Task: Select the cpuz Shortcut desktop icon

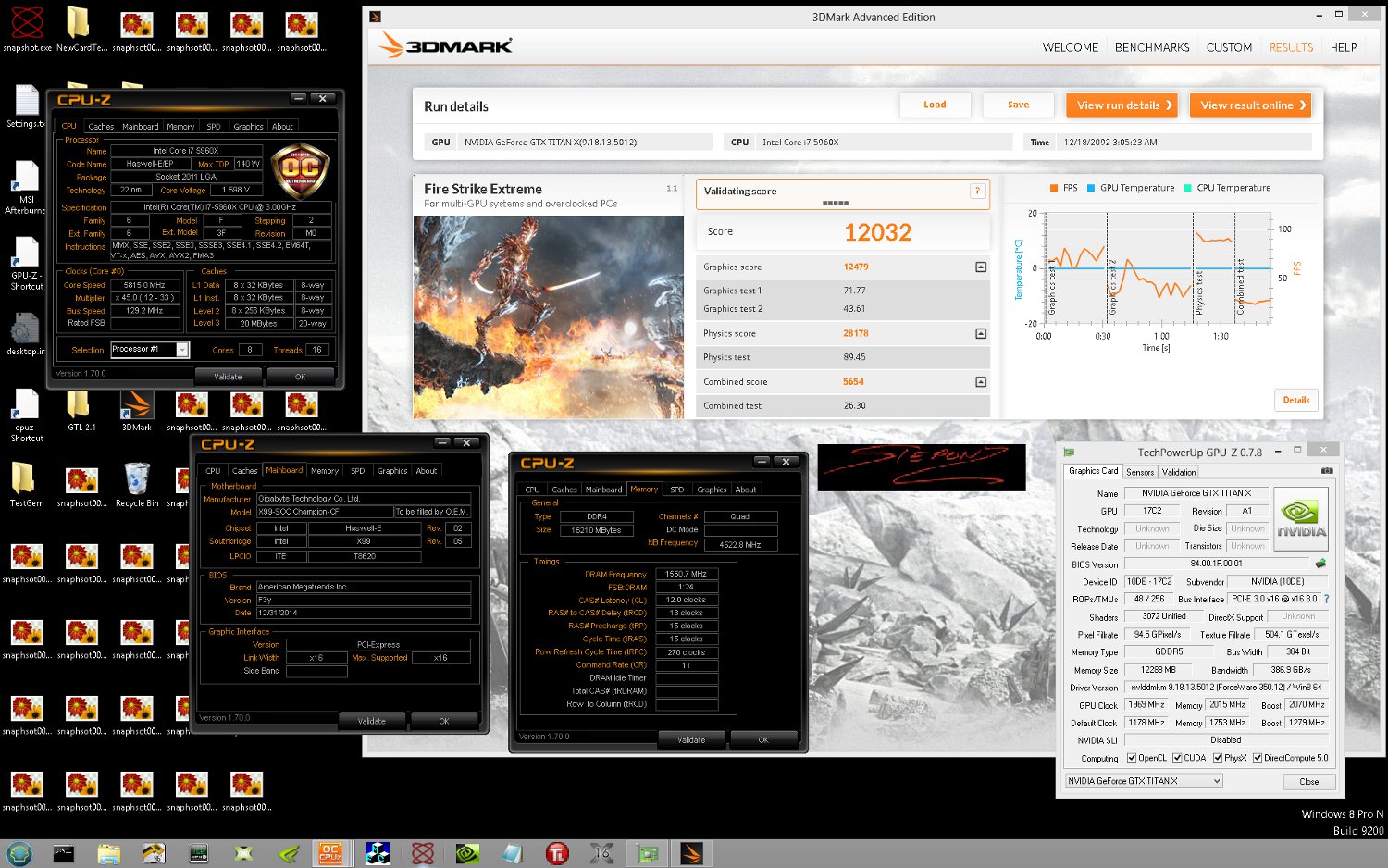Action: point(27,415)
